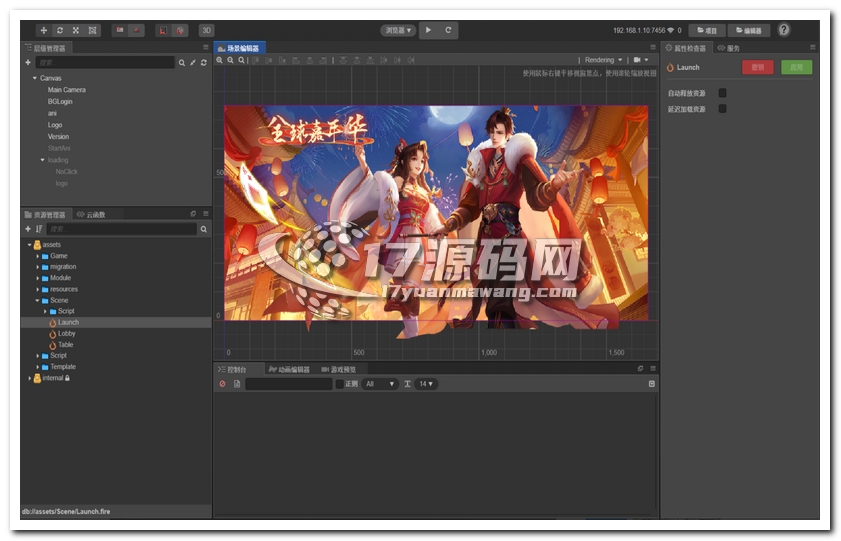Open the 浏览器 preview platform dropdown
This screenshot has height=541, width=841.
pos(399,31)
